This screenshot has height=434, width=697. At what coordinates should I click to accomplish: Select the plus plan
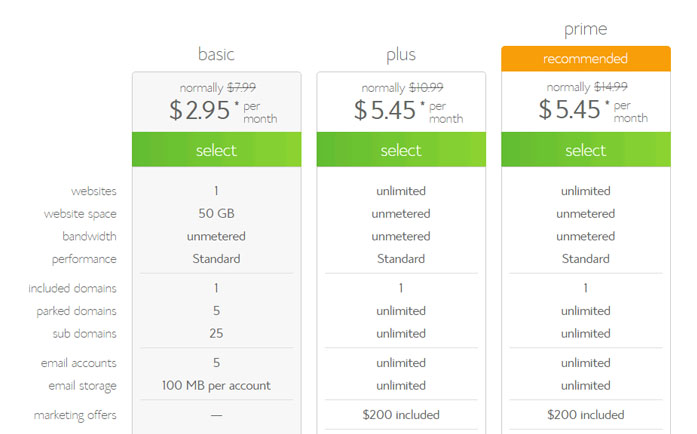click(x=401, y=149)
